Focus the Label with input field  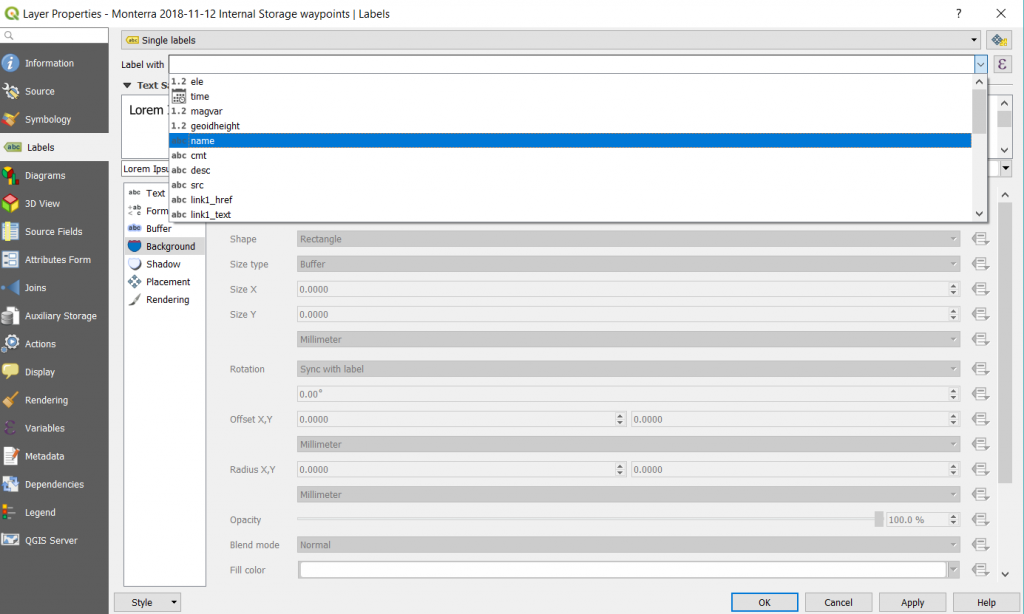(571, 64)
